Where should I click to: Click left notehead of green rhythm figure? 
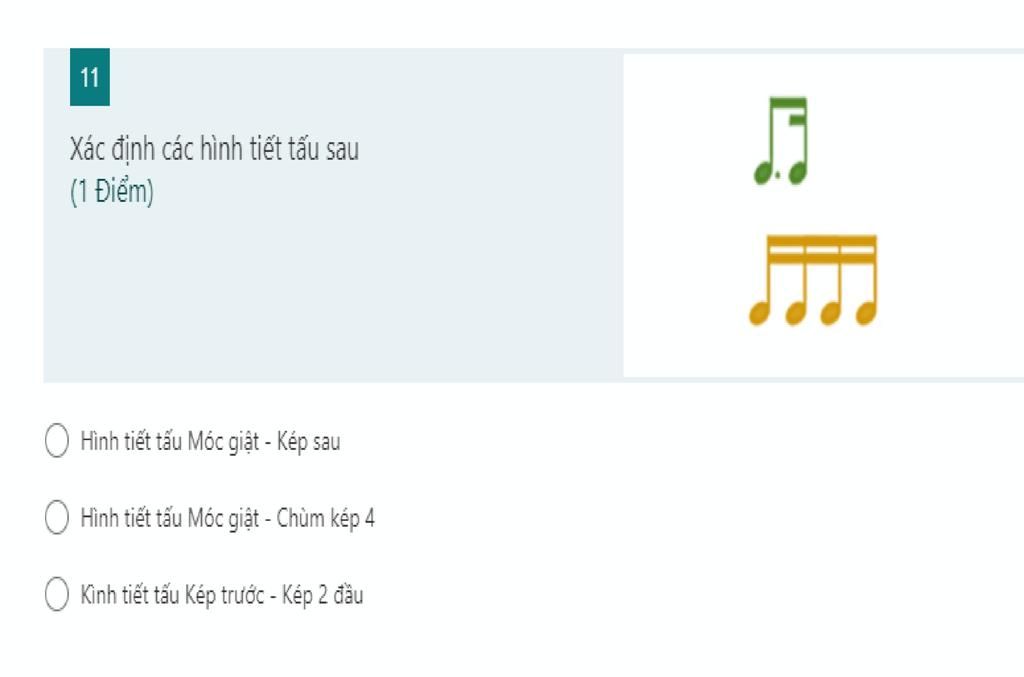coord(764,175)
